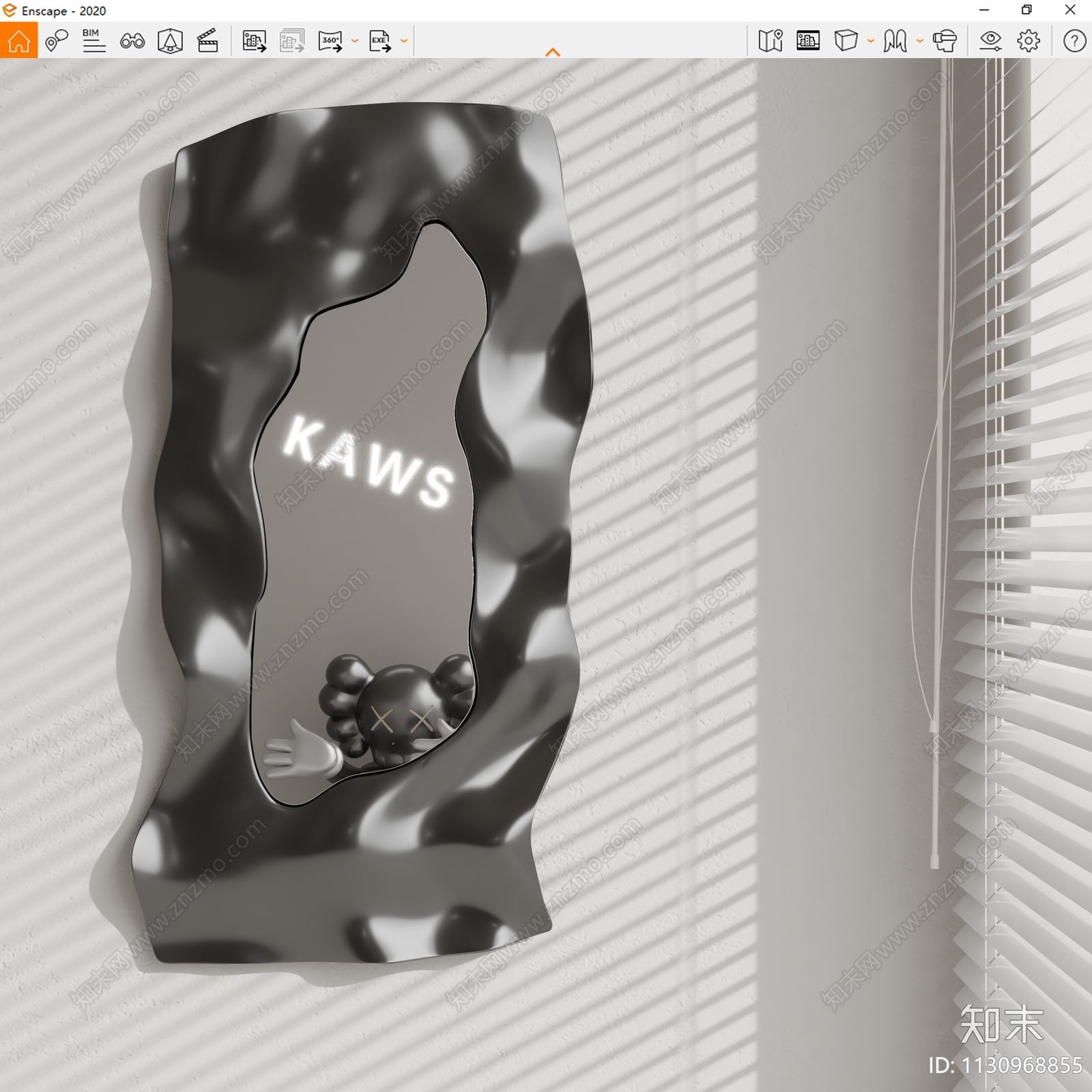Toggle the Safe Frame icon
The height and width of the screenshot is (1092, 1092).
(x=170, y=41)
